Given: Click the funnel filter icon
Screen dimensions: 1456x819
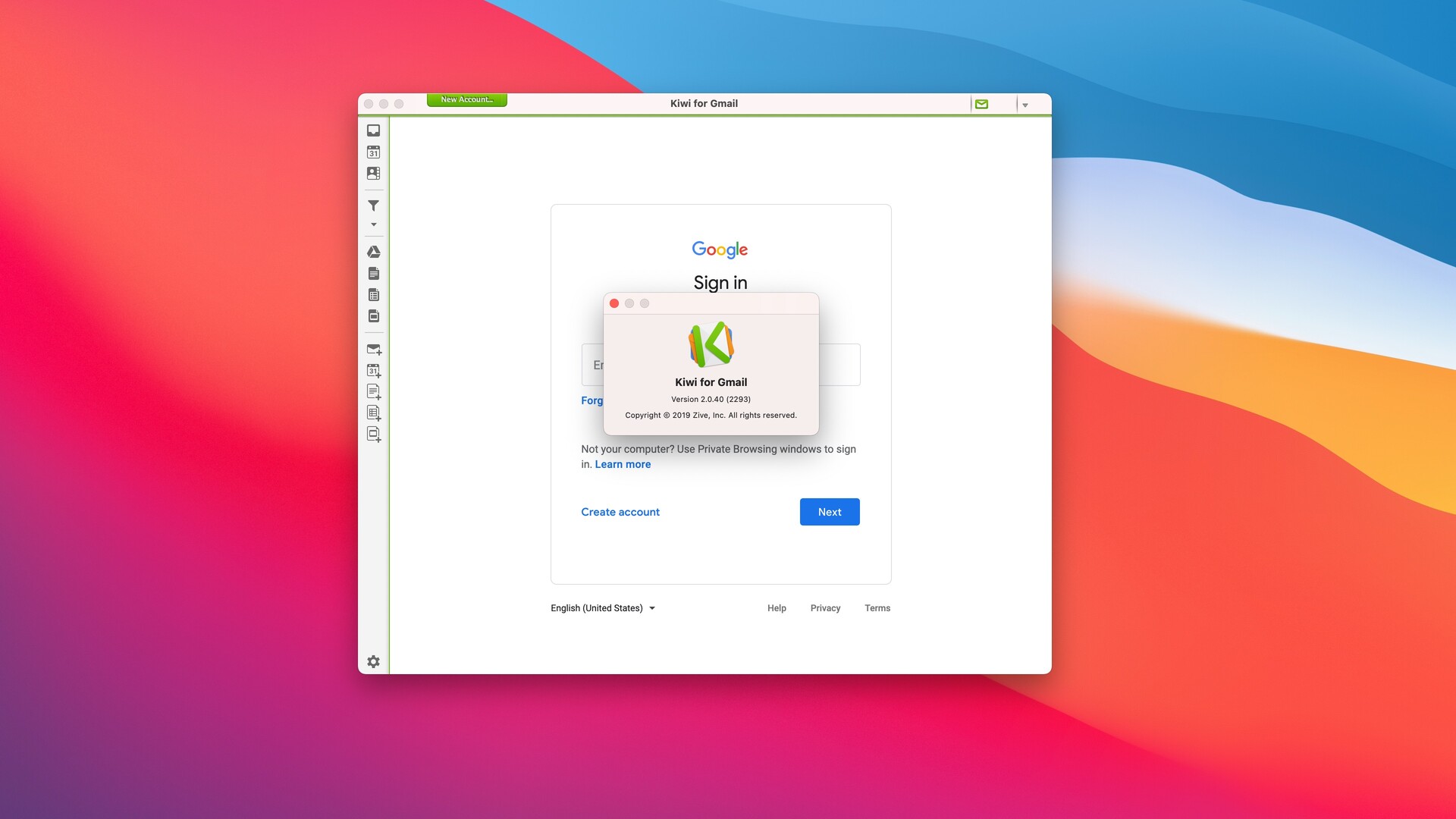Looking at the screenshot, I should click(x=373, y=206).
